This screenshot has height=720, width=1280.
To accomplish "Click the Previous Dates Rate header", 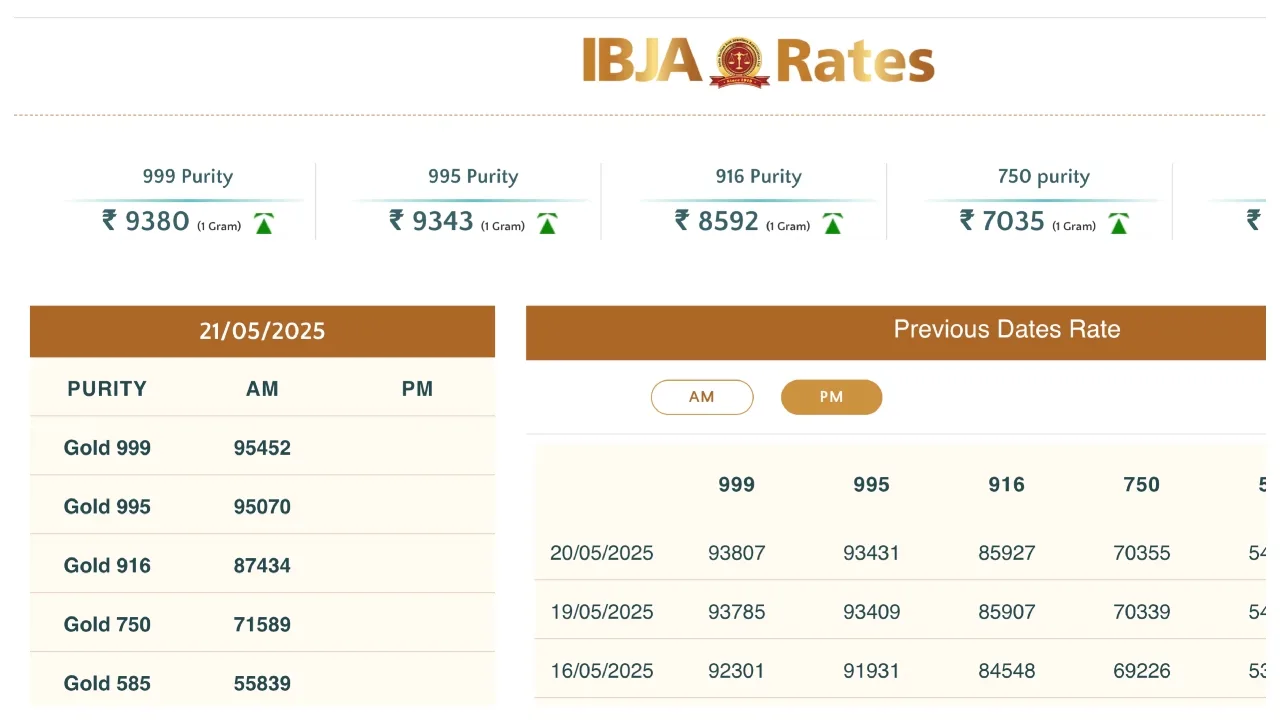I will click(1006, 330).
